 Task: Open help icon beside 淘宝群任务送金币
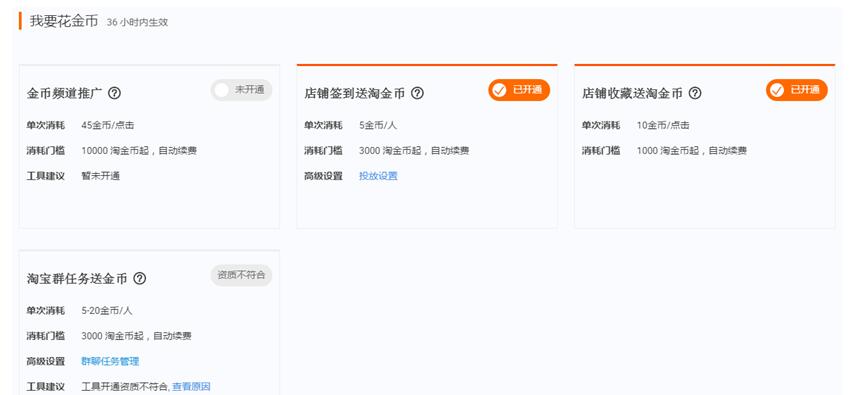[x=140, y=278]
